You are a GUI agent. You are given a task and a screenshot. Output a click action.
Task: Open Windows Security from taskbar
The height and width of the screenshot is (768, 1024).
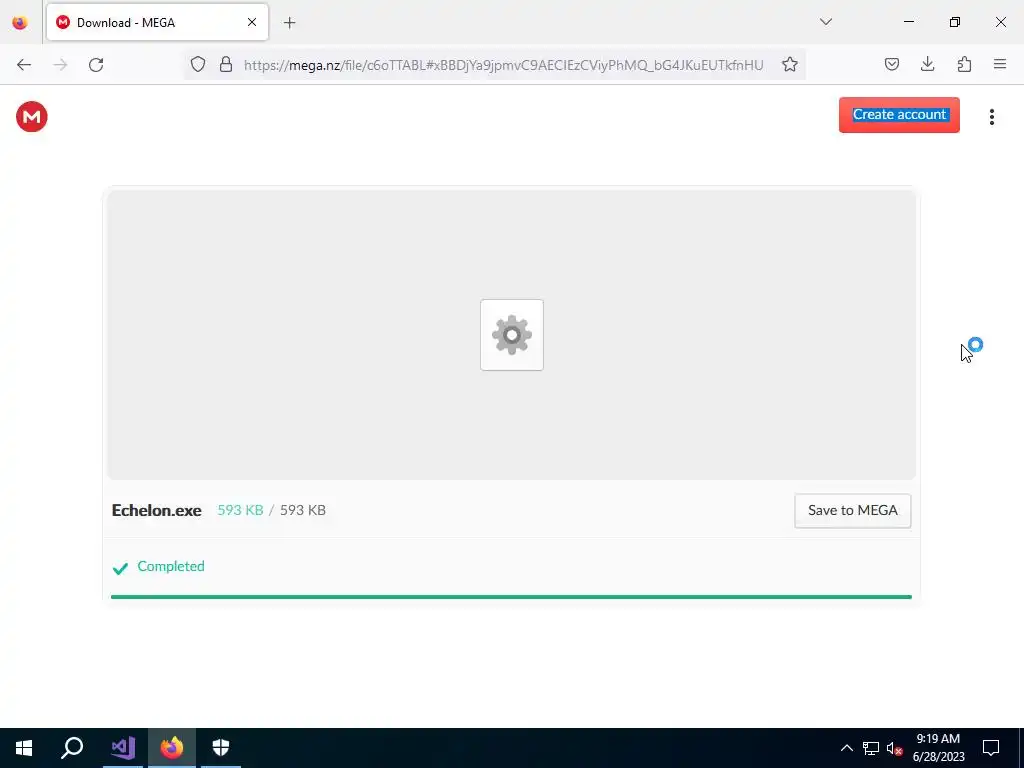click(x=221, y=748)
